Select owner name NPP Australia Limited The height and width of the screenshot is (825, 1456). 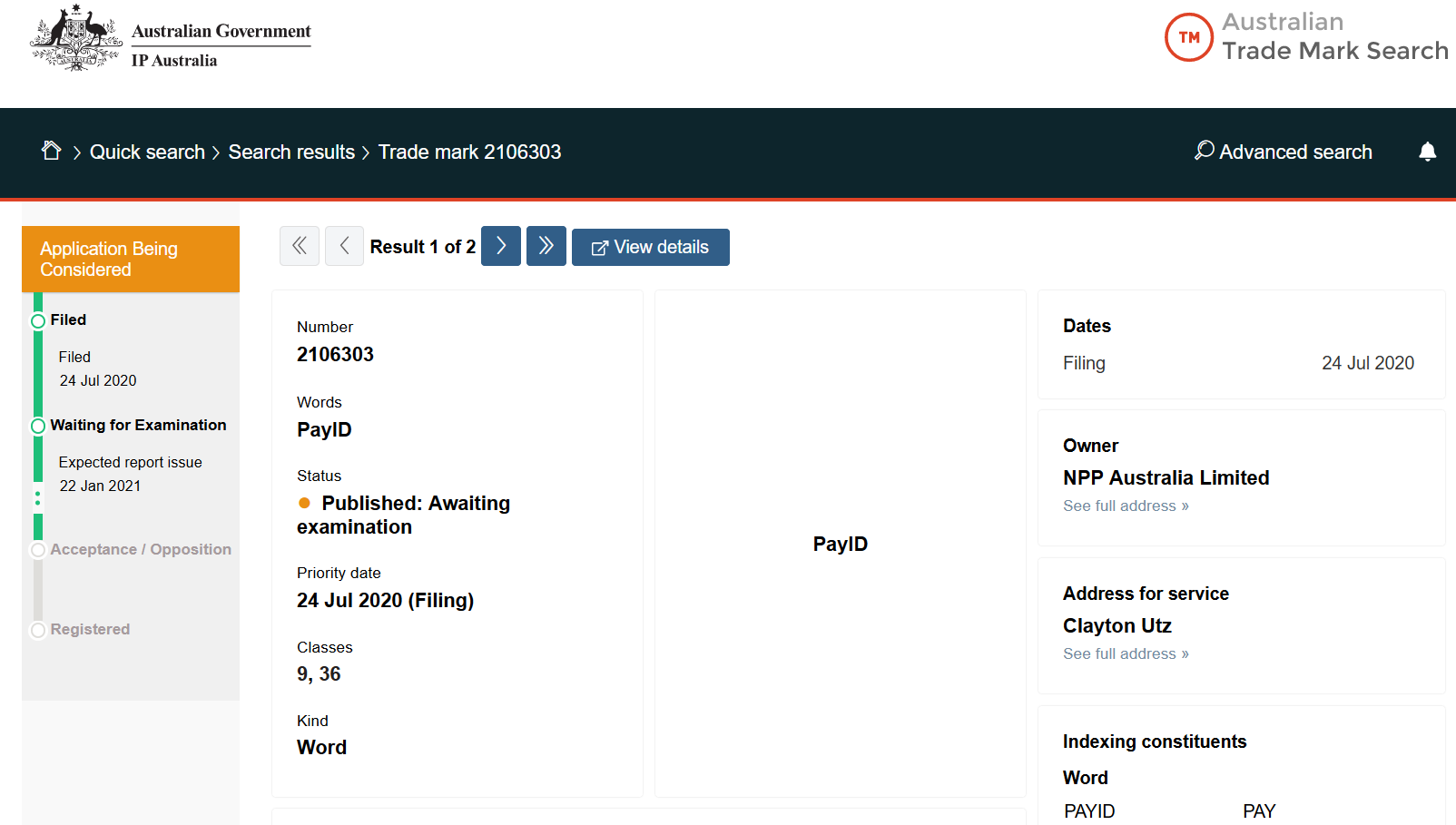1166,477
